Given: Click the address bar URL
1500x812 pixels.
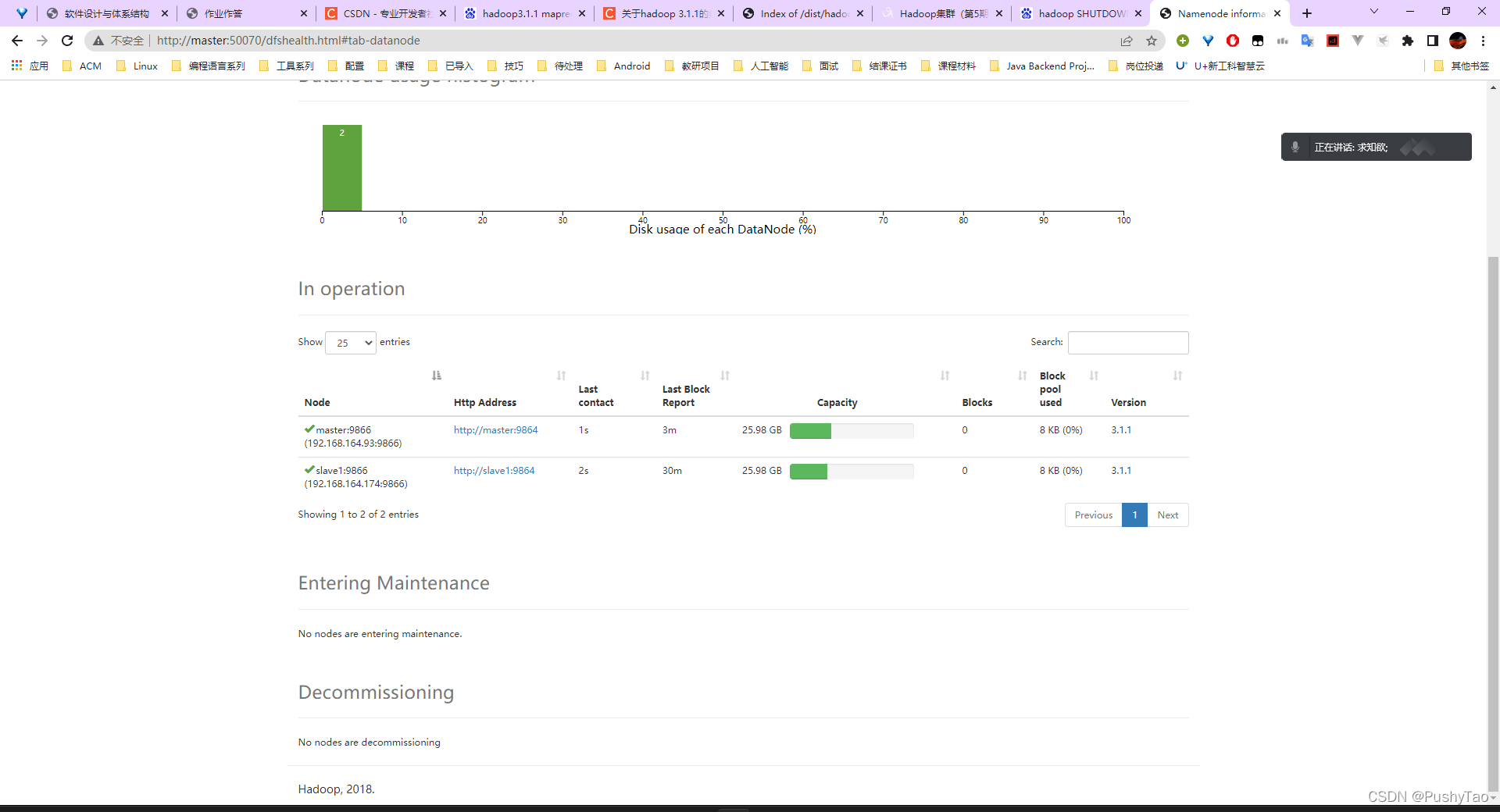Looking at the screenshot, I should coord(288,41).
